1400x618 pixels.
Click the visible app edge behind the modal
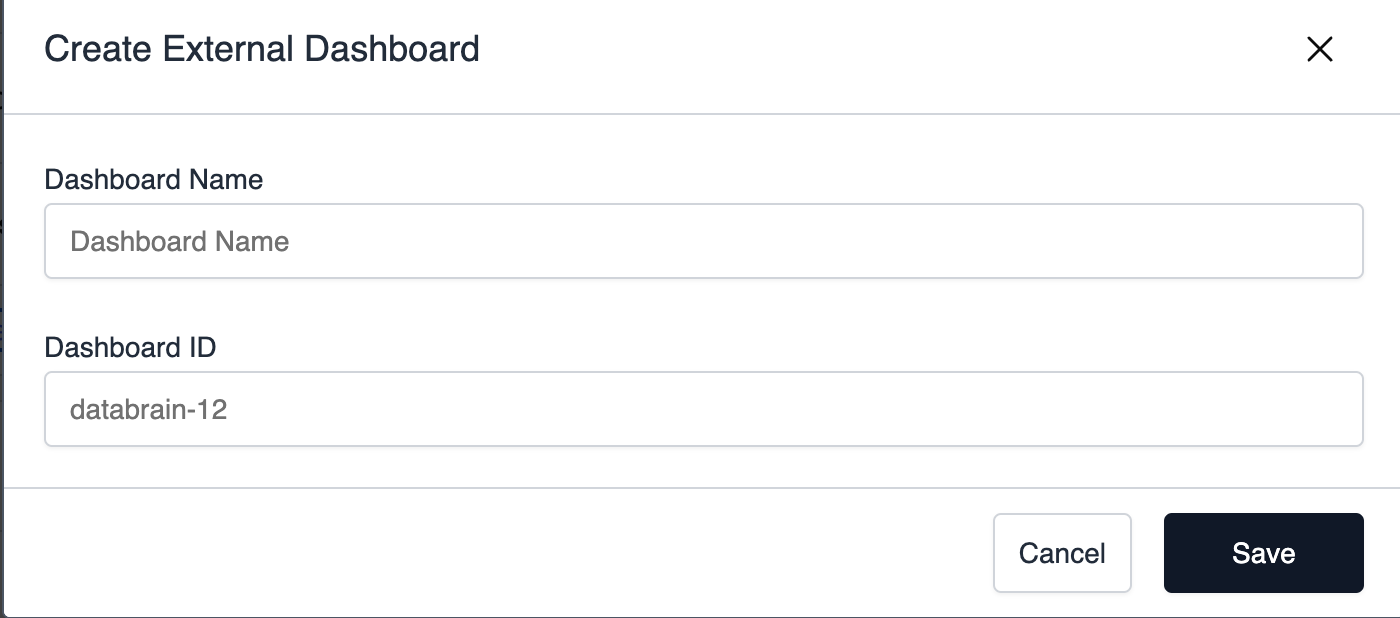click(4, 300)
